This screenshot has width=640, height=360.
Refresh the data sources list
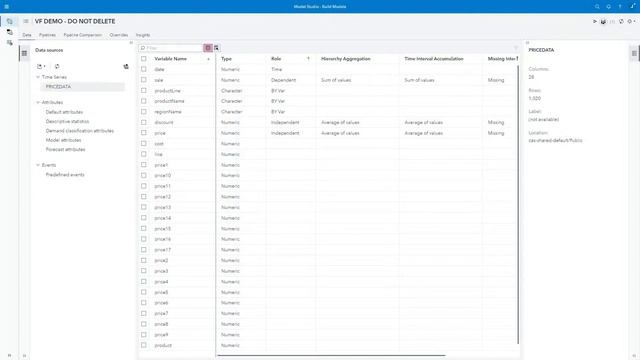tap(57, 66)
